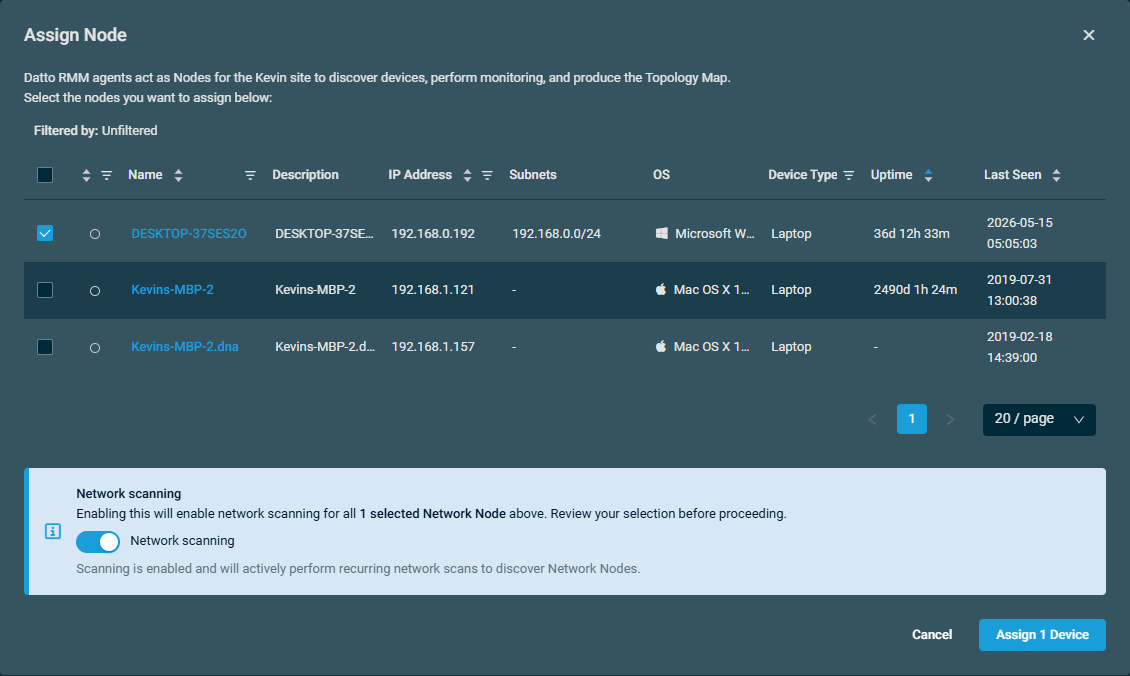Click the Description column header

(x=306, y=174)
